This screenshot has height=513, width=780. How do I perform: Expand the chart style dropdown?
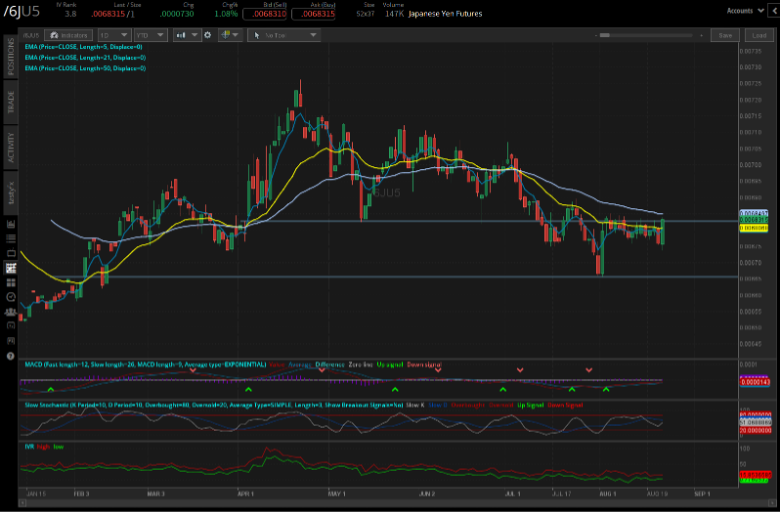pos(187,35)
